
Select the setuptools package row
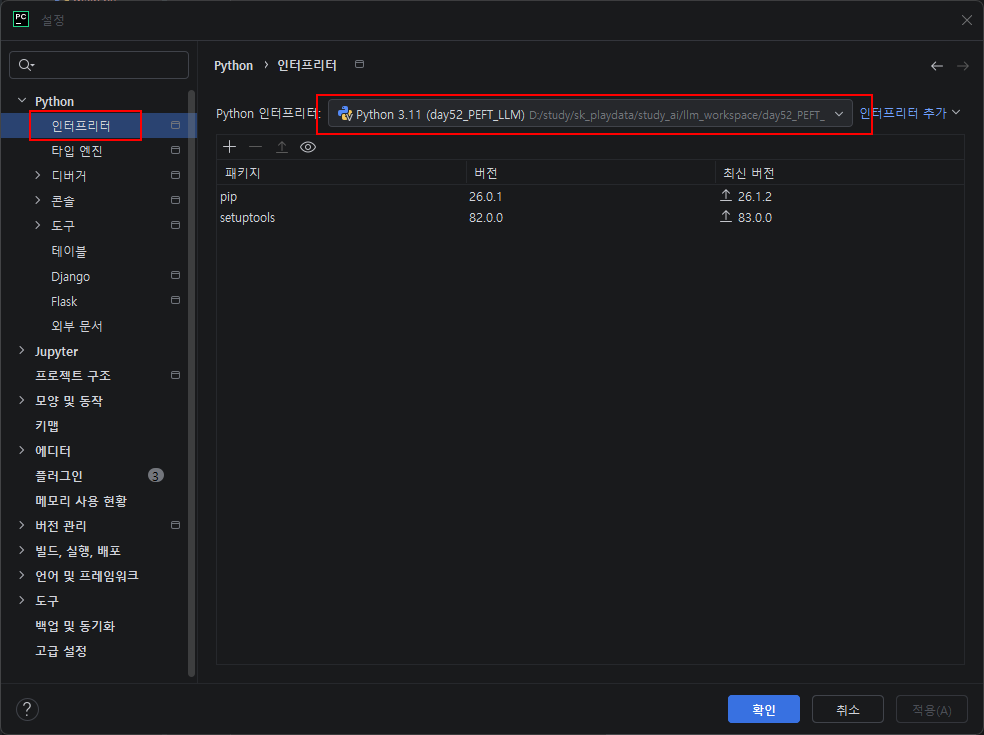[x=590, y=217]
